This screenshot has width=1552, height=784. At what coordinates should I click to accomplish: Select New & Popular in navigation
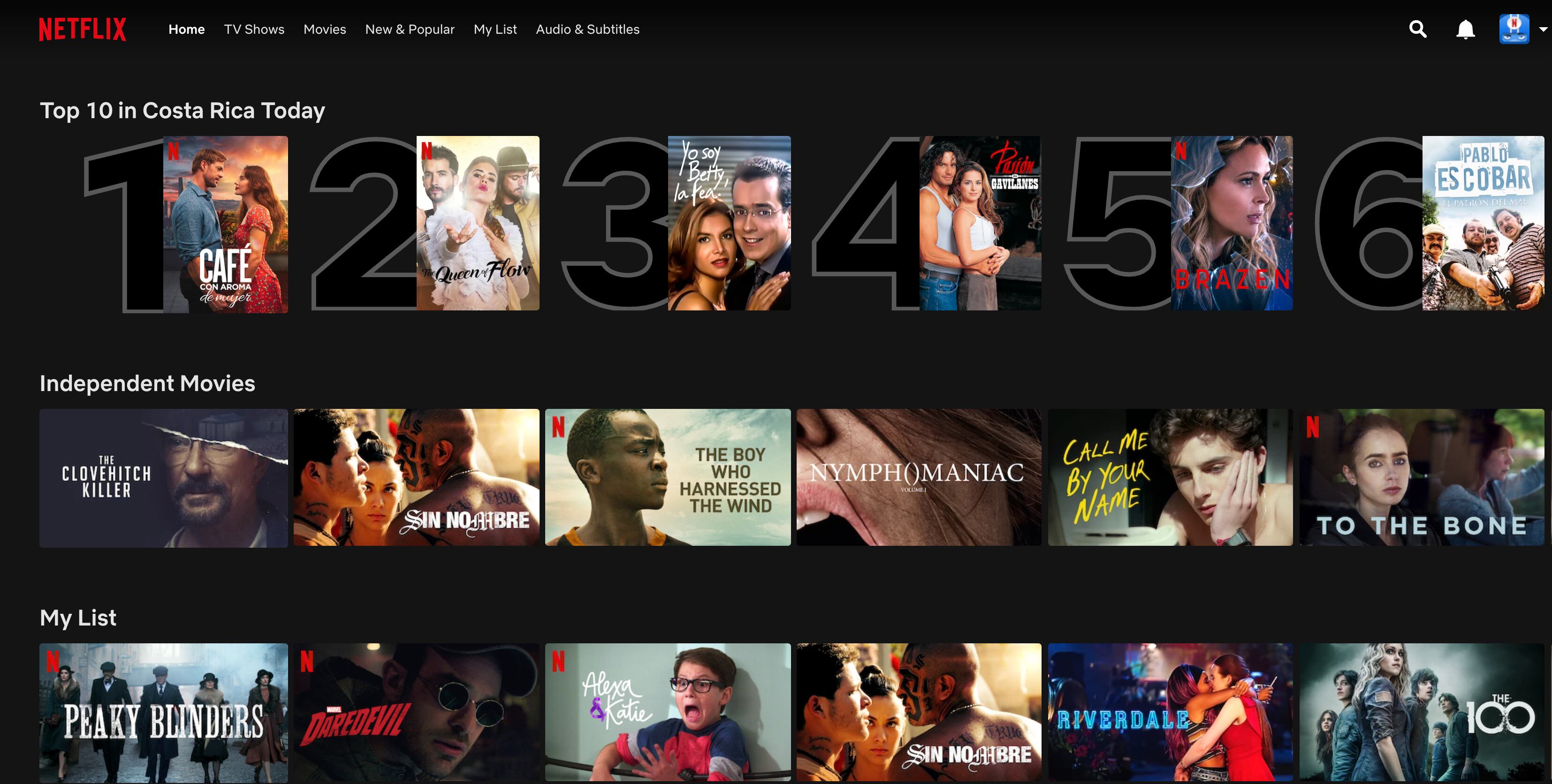409,29
